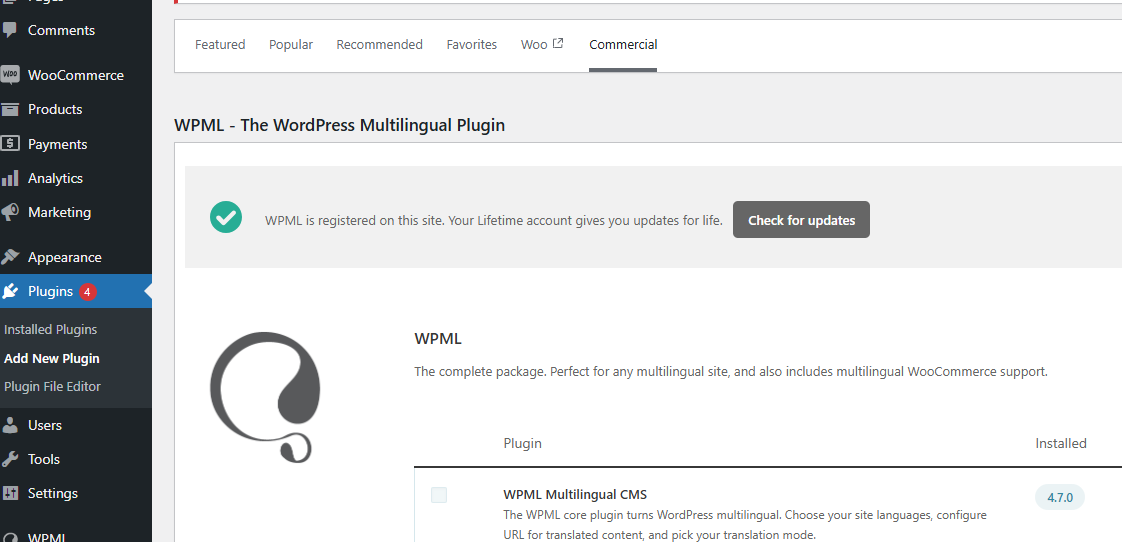Open the Woo tab
The width and height of the screenshot is (1122, 542).
(x=542, y=44)
